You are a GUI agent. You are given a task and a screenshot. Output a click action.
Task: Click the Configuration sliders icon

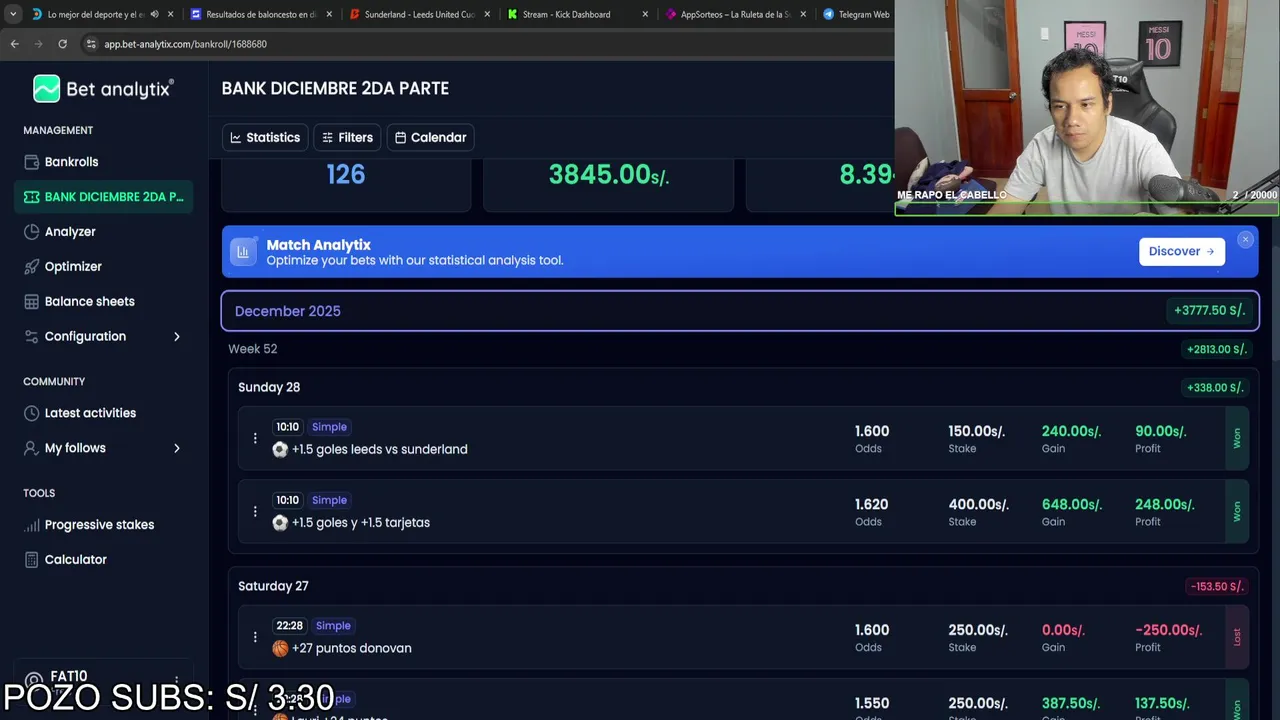click(32, 337)
